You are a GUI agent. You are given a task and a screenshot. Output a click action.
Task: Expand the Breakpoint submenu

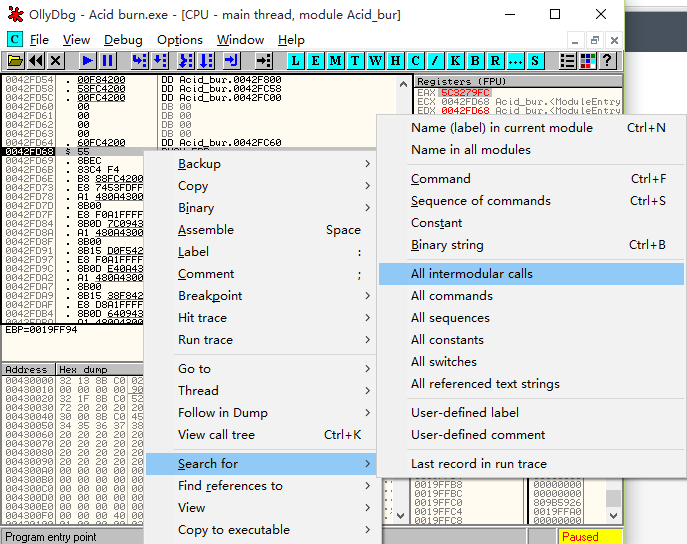(x=261, y=296)
